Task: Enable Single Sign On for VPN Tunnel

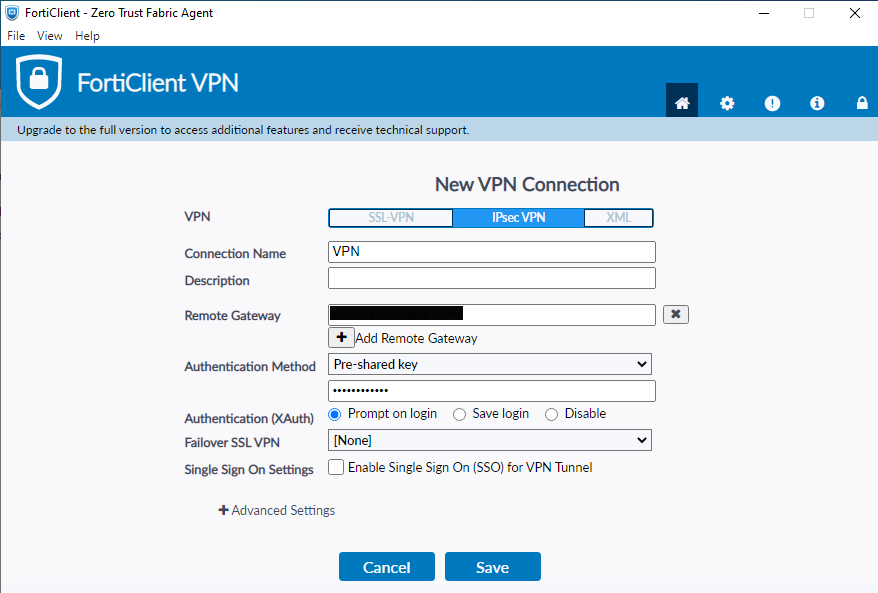Action: [336, 467]
